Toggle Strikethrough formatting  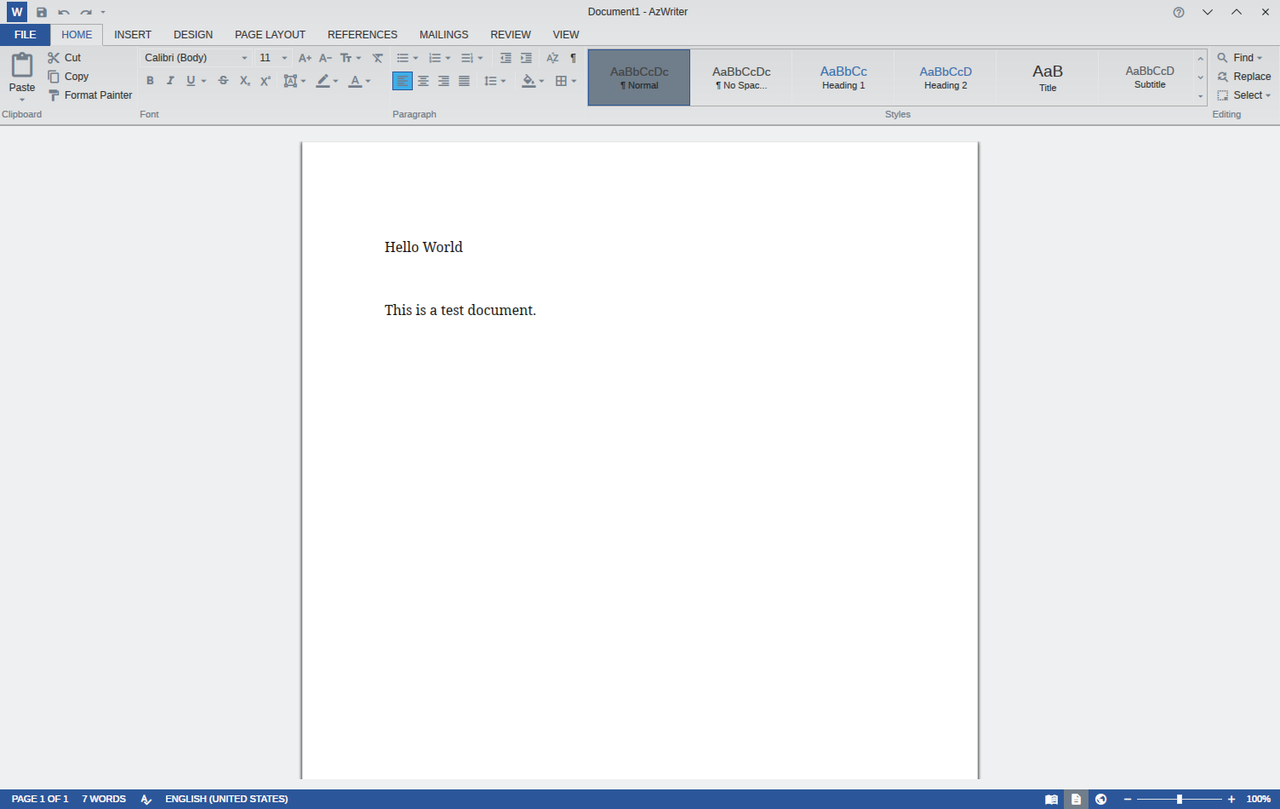[x=223, y=81]
